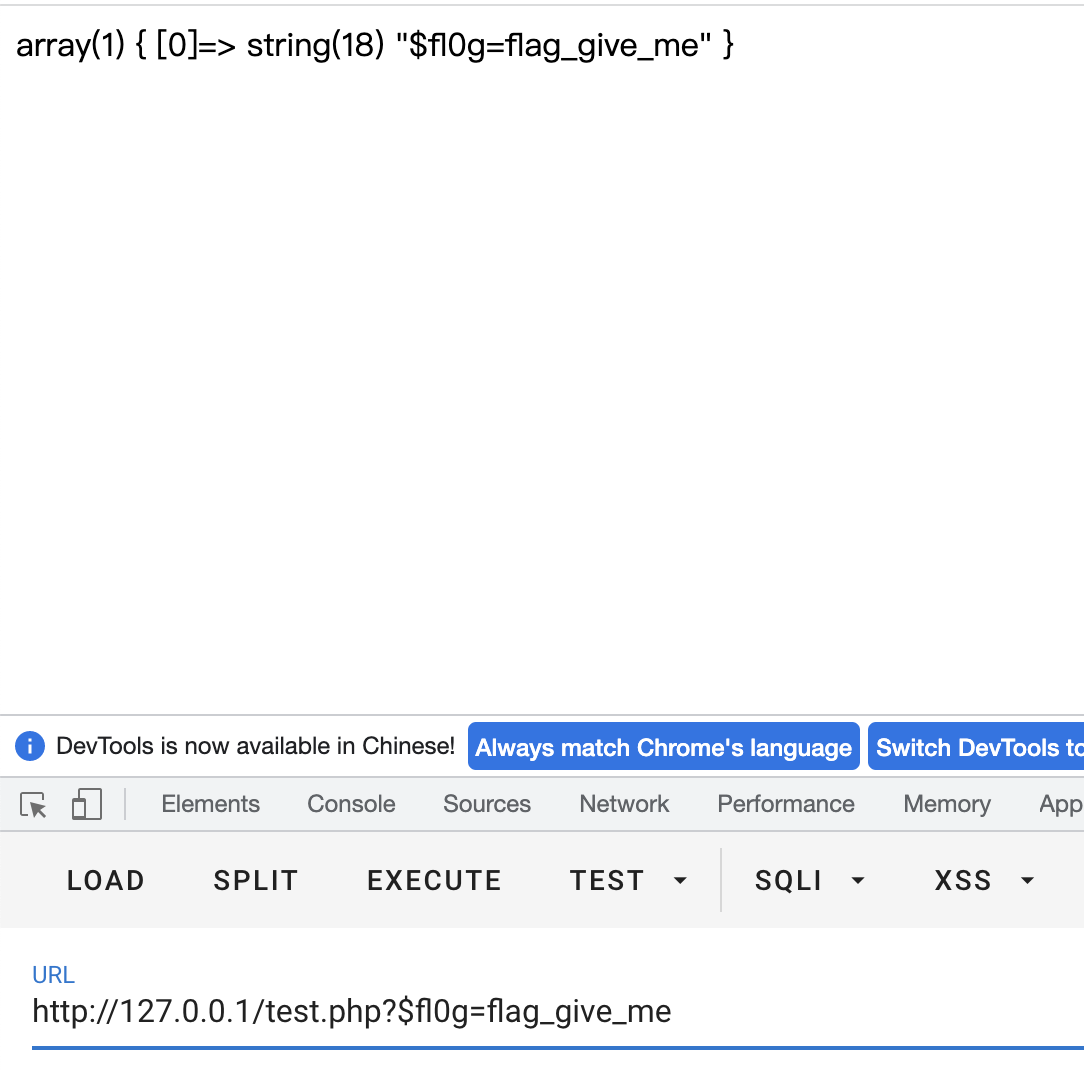Switch to the Sources tab

click(486, 804)
